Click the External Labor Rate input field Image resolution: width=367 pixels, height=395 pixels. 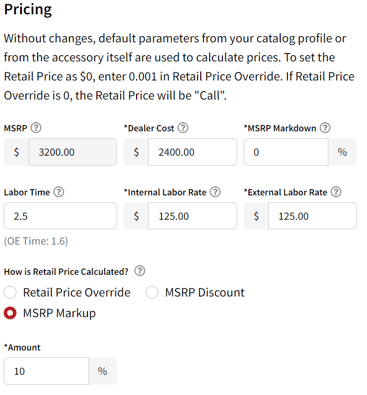(313, 216)
